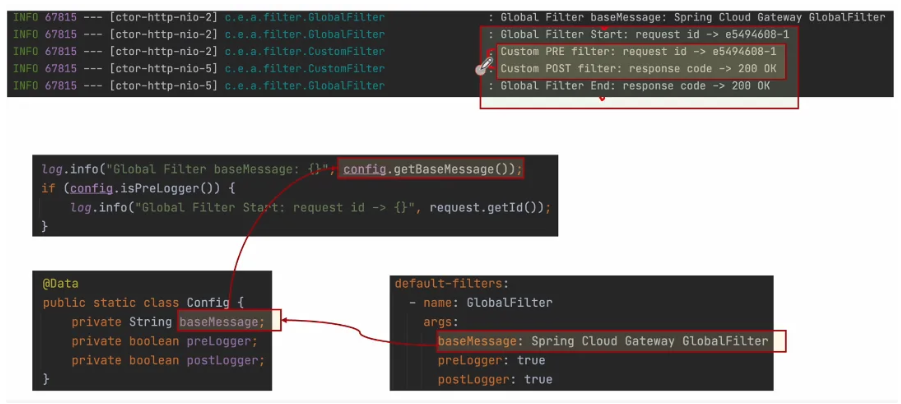Click the 'default-filters:' YAML key
The width and height of the screenshot is (901, 404).
[452, 284]
